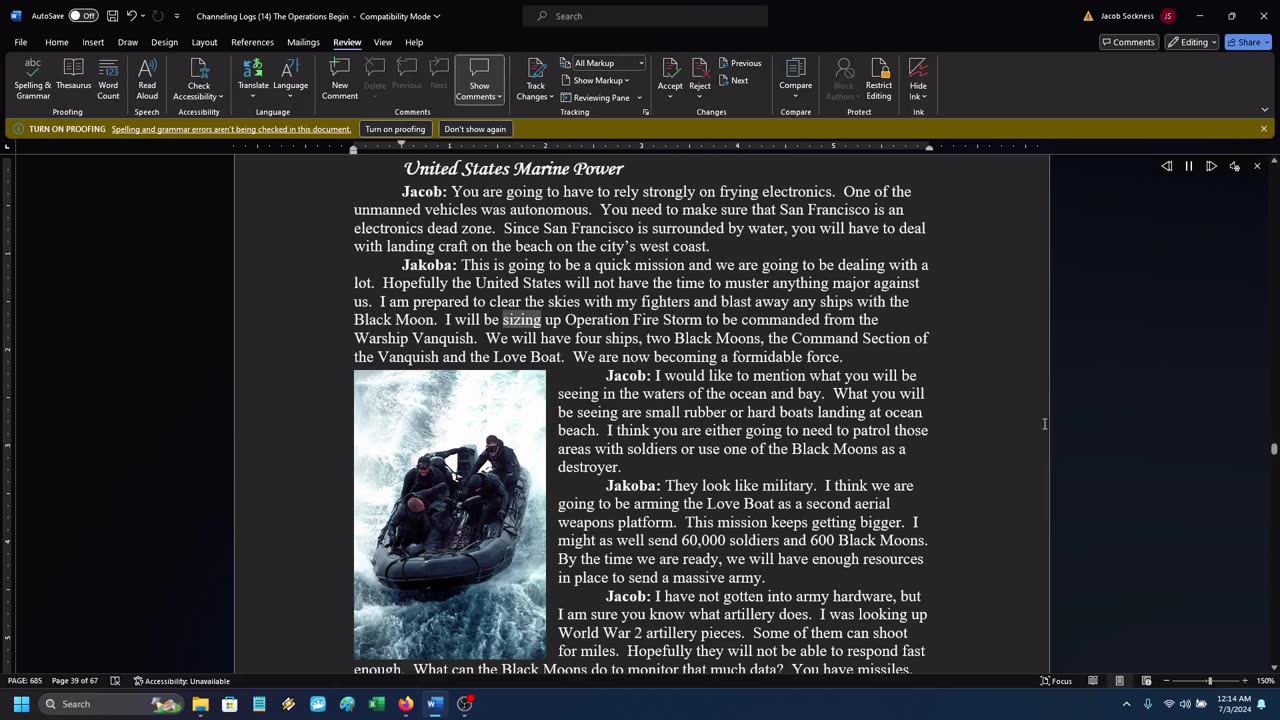
Task: Expand Show Markup options
Action: pyautogui.click(x=596, y=81)
